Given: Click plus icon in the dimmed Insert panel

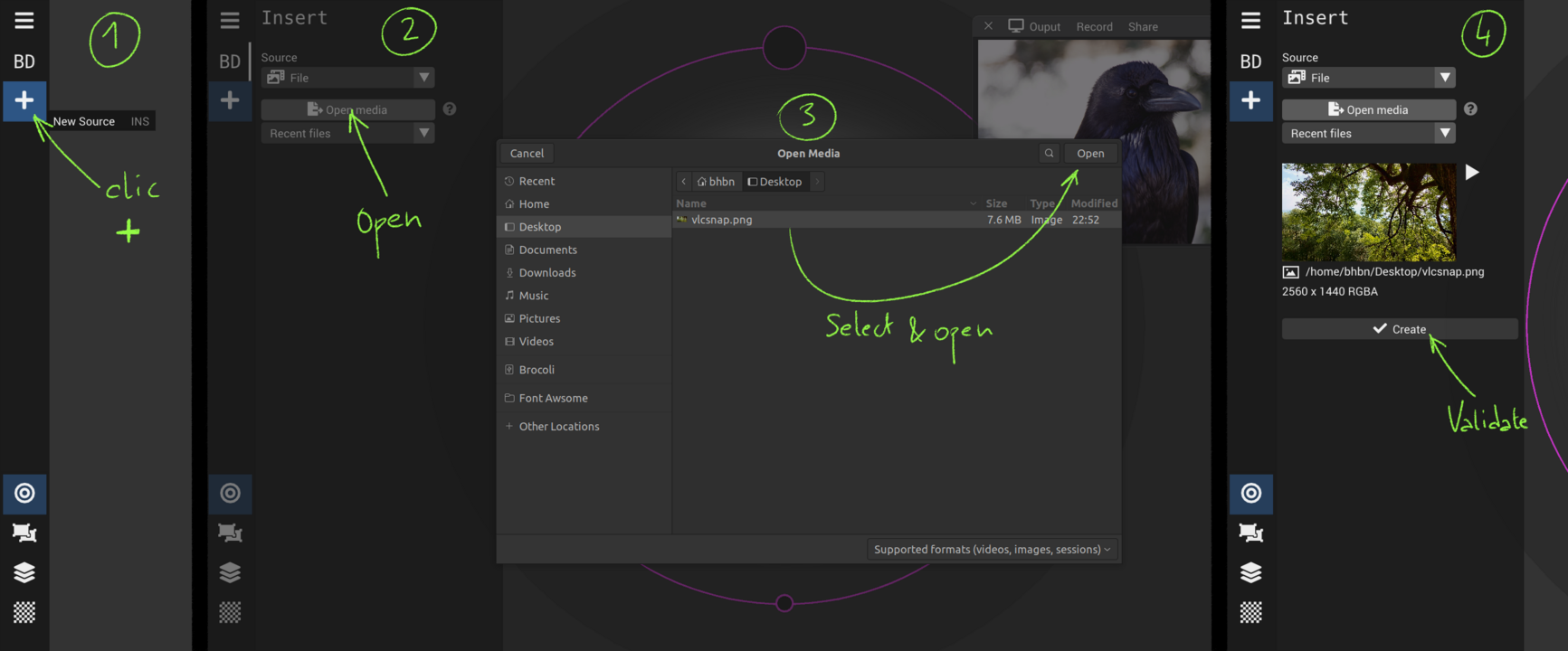Looking at the screenshot, I should 230,100.
